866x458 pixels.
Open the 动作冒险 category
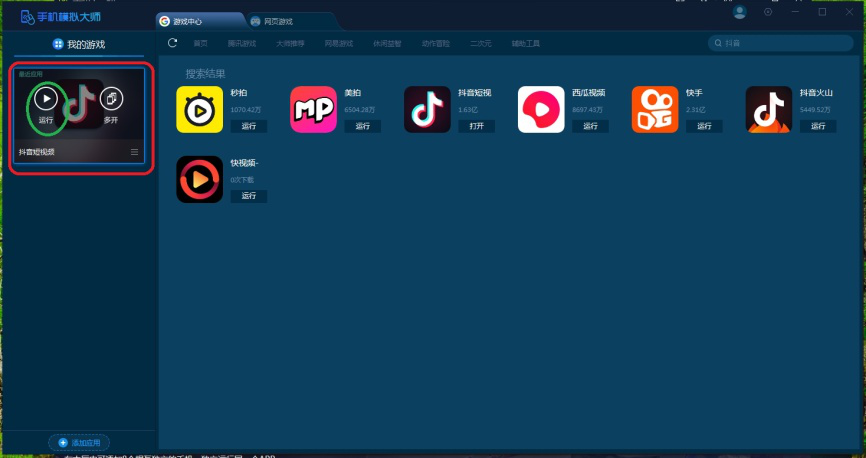(436, 43)
